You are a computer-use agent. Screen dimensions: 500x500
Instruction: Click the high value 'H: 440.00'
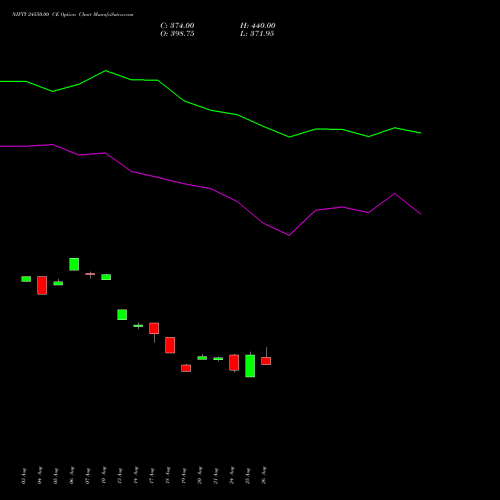(x=258, y=26)
